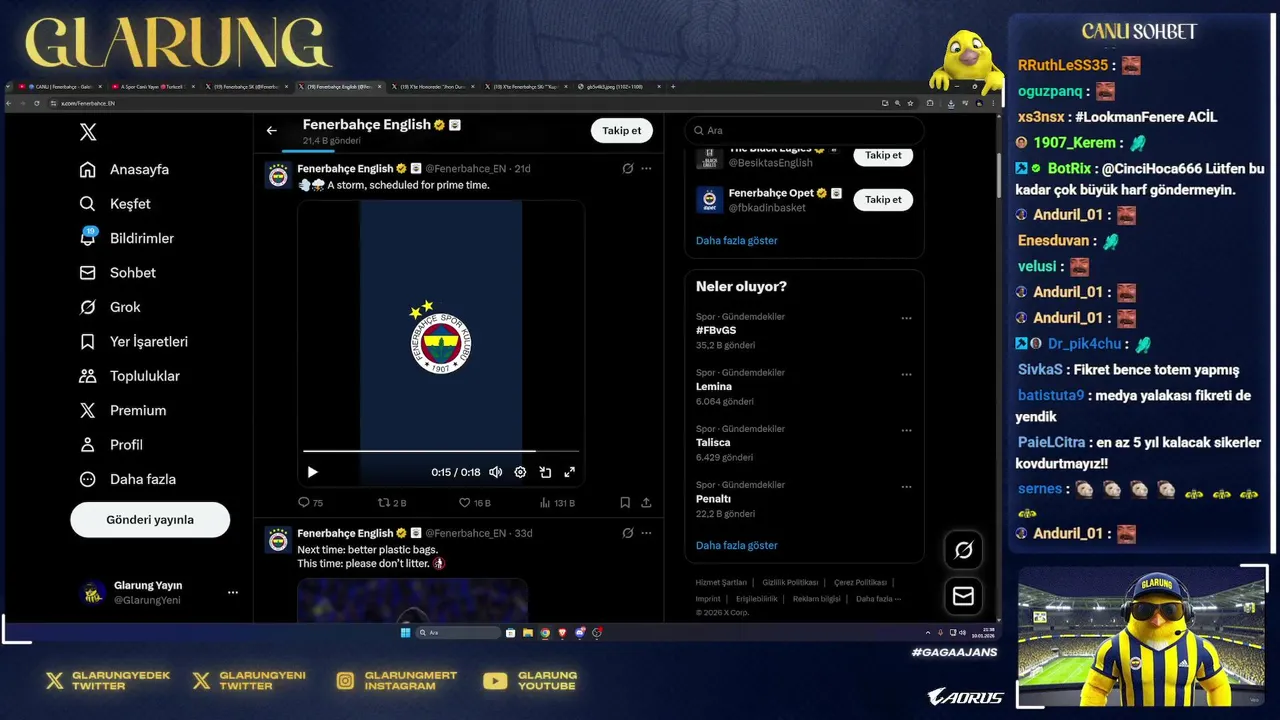Open Topluluklar communities
The width and height of the screenshot is (1280, 720).
[130, 376]
